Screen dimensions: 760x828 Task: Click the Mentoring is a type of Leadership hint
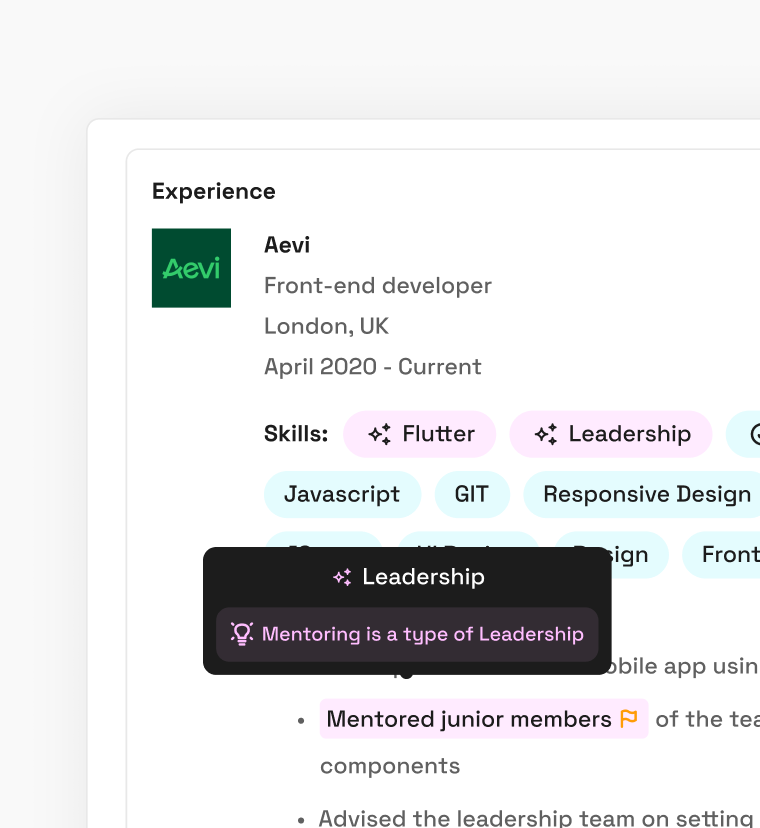pyautogui.click(x=407, y=634)
